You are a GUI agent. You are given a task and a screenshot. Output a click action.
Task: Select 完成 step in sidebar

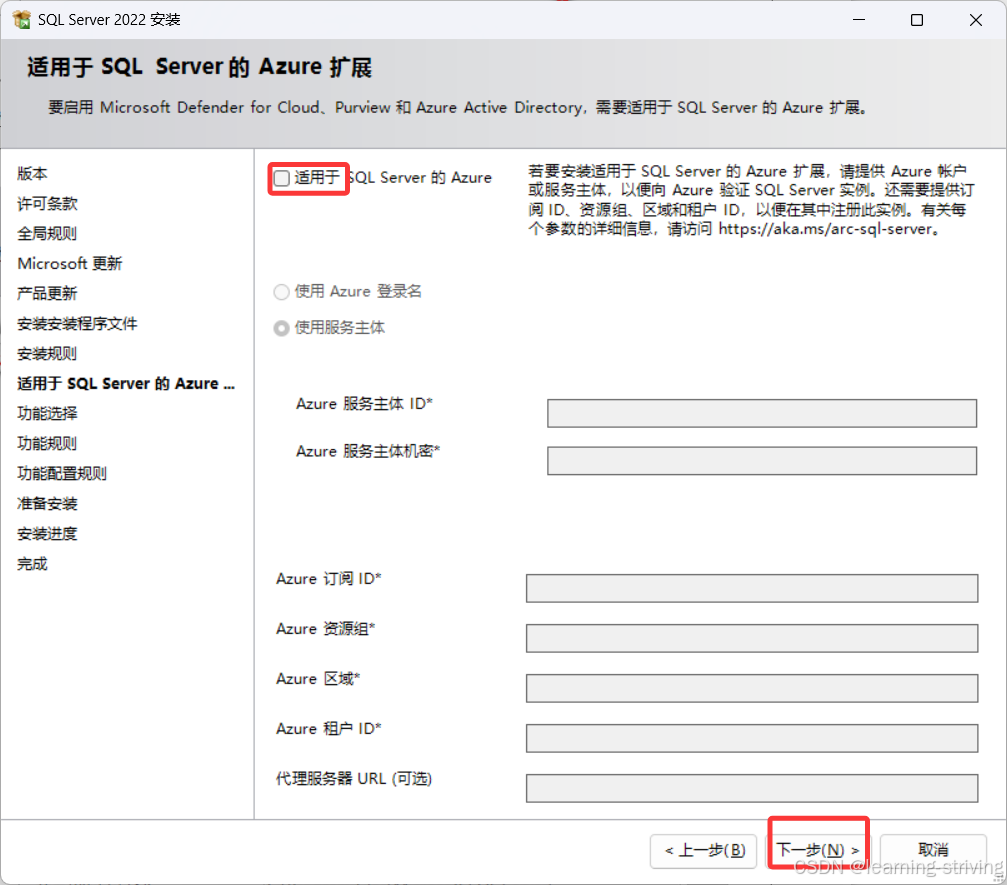point(32,564)
